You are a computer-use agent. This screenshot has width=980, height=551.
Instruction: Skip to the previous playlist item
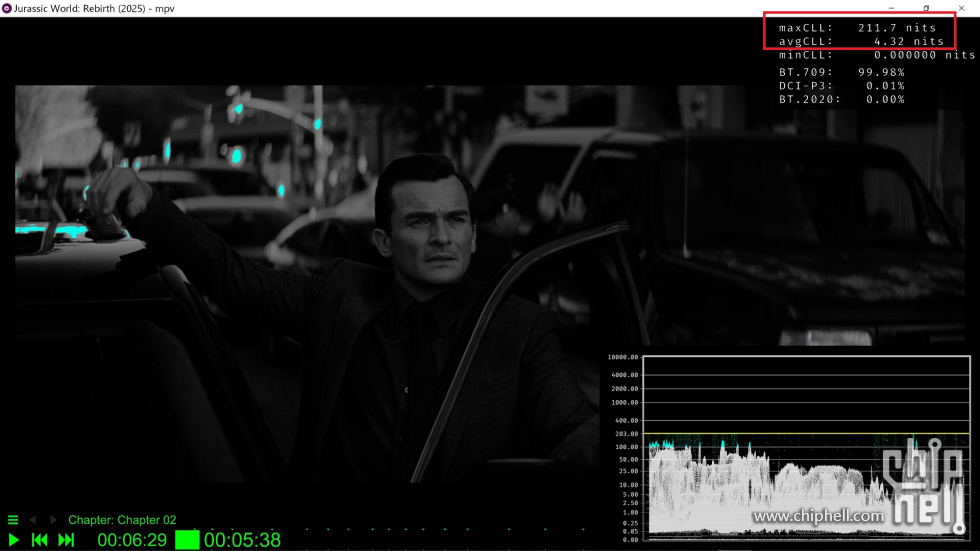tap(40, 540)
